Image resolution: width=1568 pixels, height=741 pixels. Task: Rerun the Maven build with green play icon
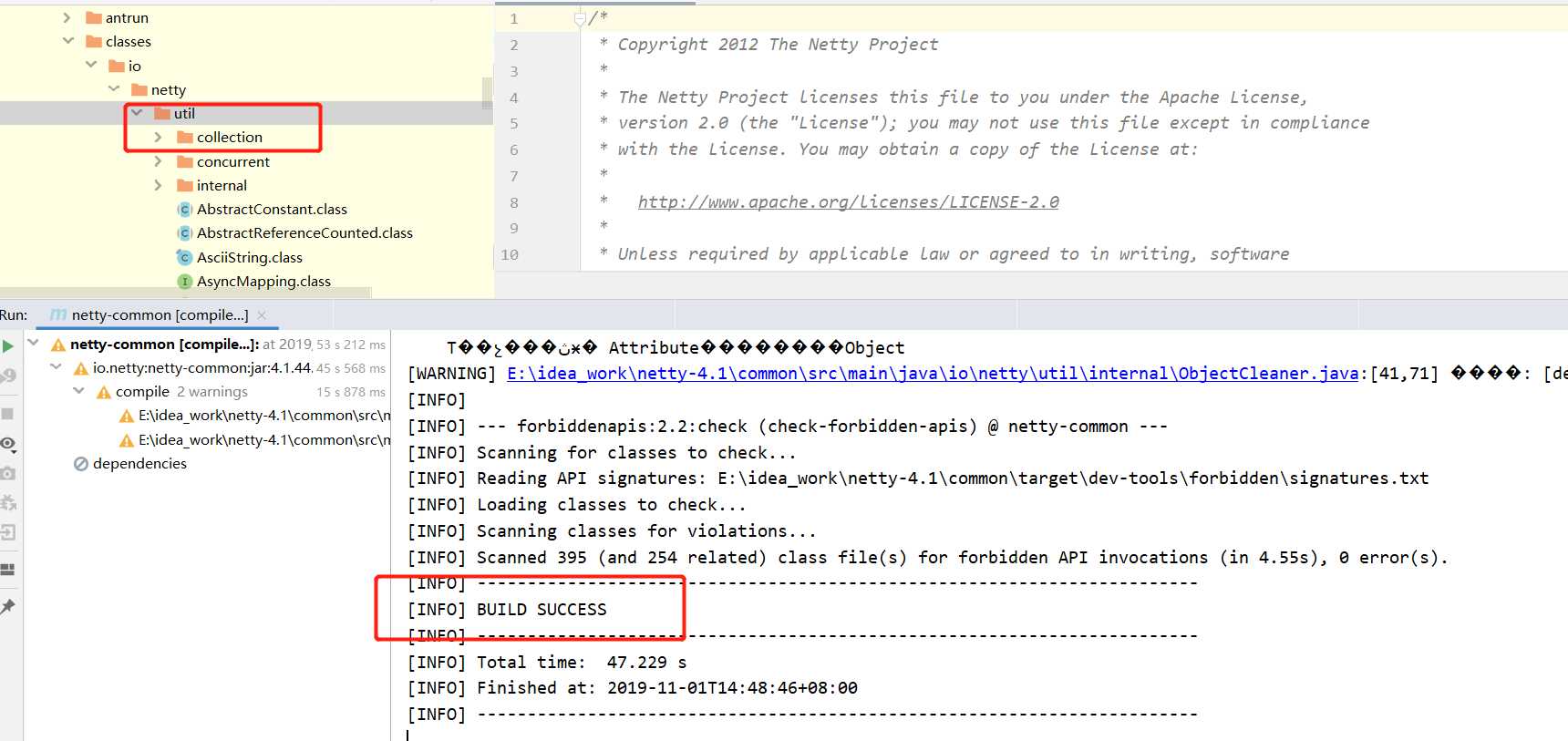[x=8, y=346]
